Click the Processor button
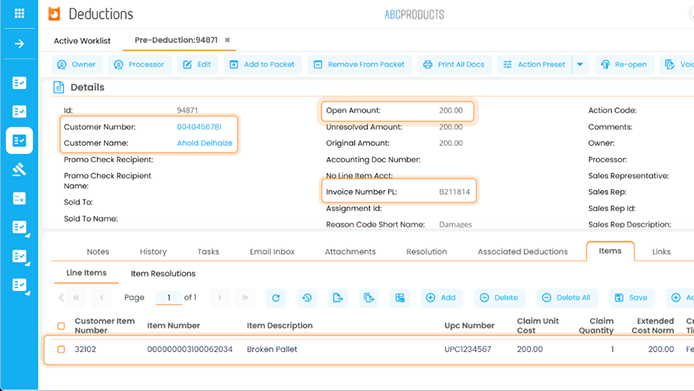This screenshot has width=694, height=391. 139,64
